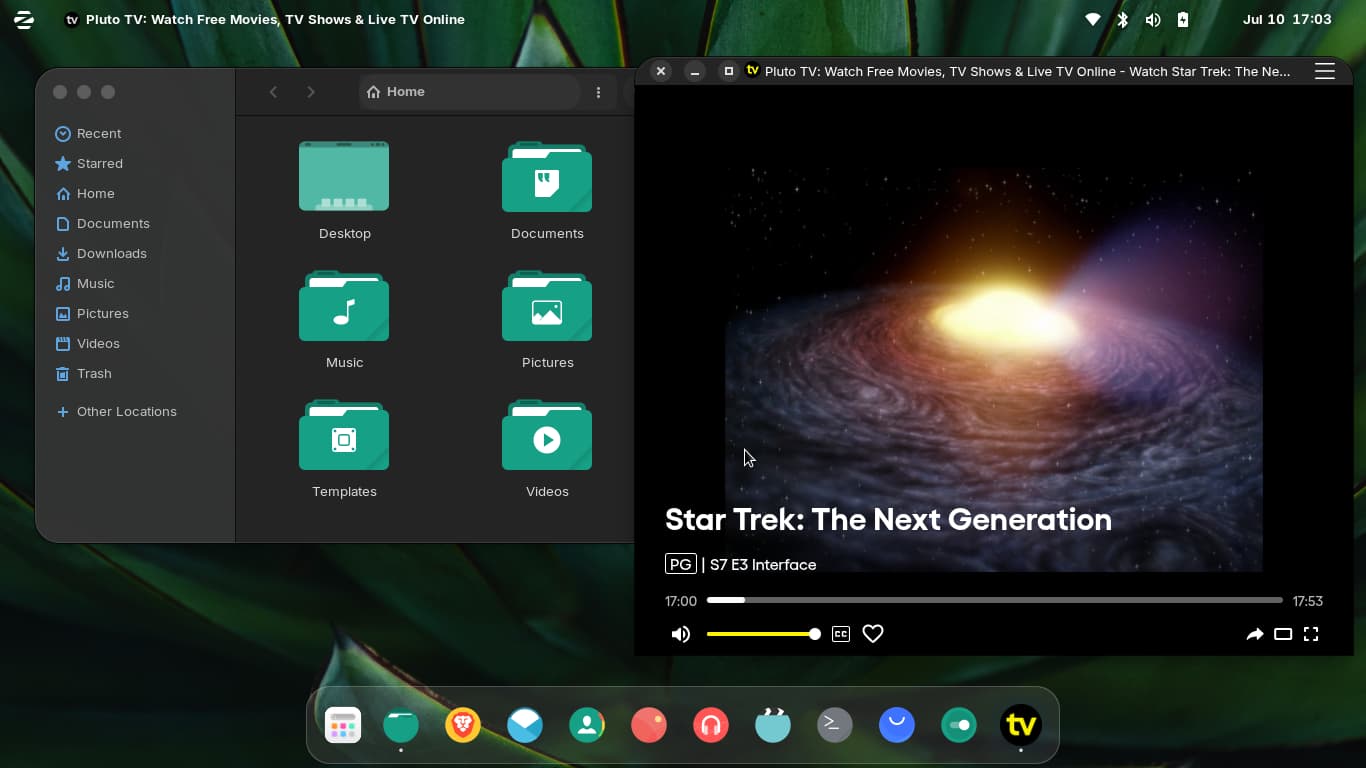Launch Brave browser from the dock

[463, 725]
